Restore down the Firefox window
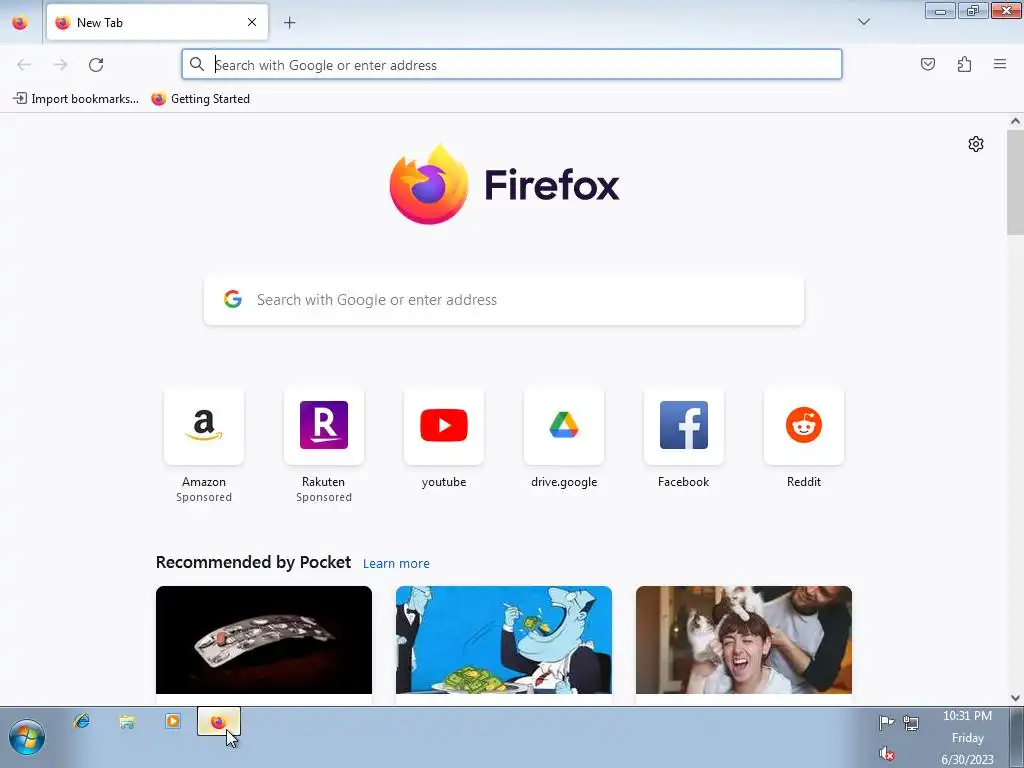 (x=973, y=10)
